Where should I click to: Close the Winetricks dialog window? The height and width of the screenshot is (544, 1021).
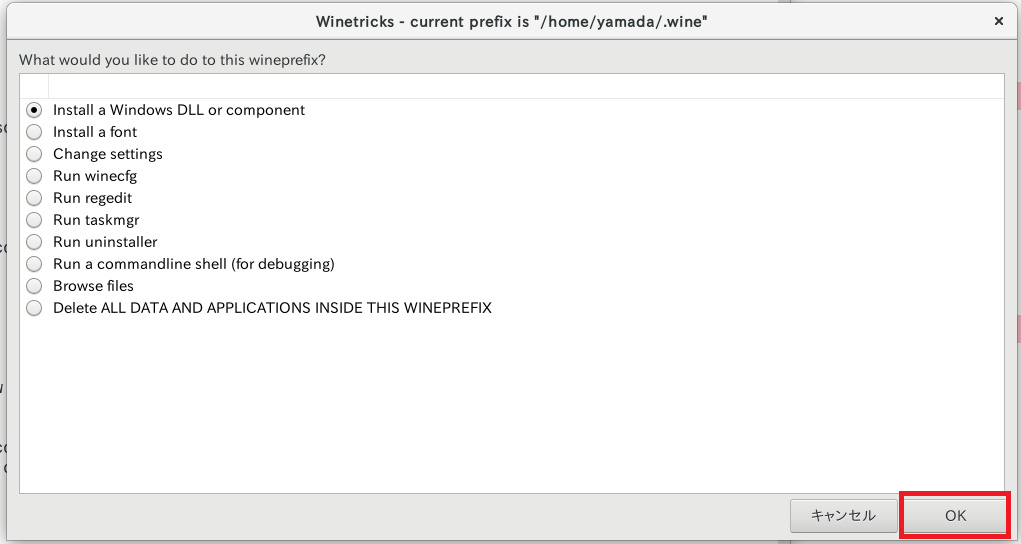pyautogui.click(x=999, y=21)
